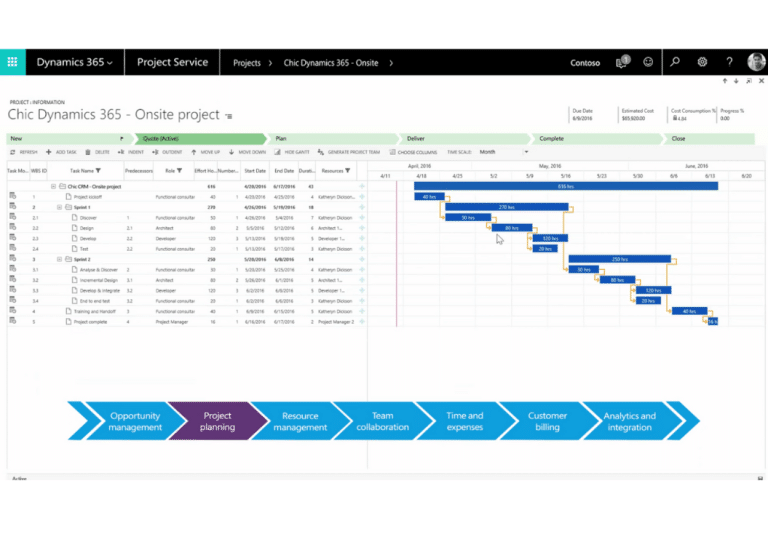768x534 pixels.
Task: Open the Project Service area
Action: pos(172,62)
